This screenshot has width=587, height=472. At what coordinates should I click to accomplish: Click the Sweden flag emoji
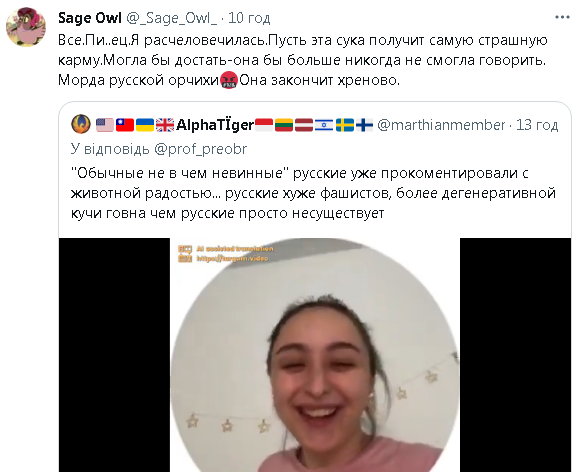(344, 125)
